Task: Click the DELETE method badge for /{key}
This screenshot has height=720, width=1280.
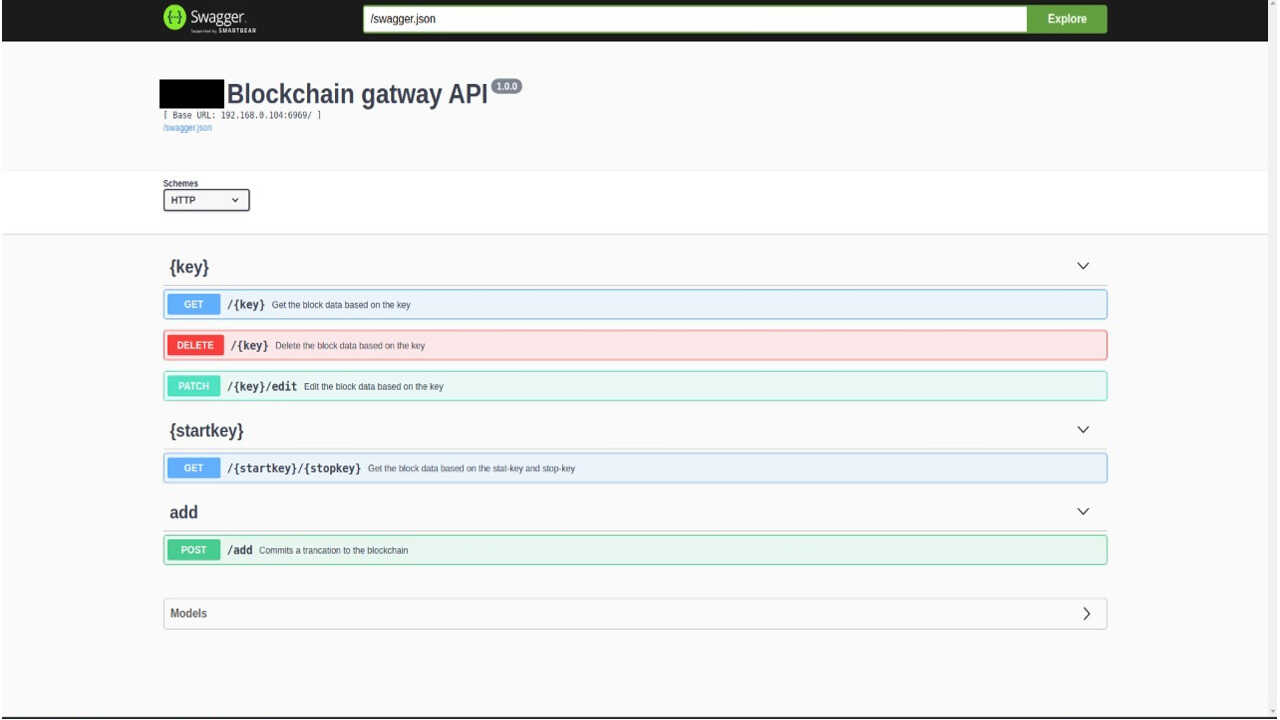Action: coord(194,344)
